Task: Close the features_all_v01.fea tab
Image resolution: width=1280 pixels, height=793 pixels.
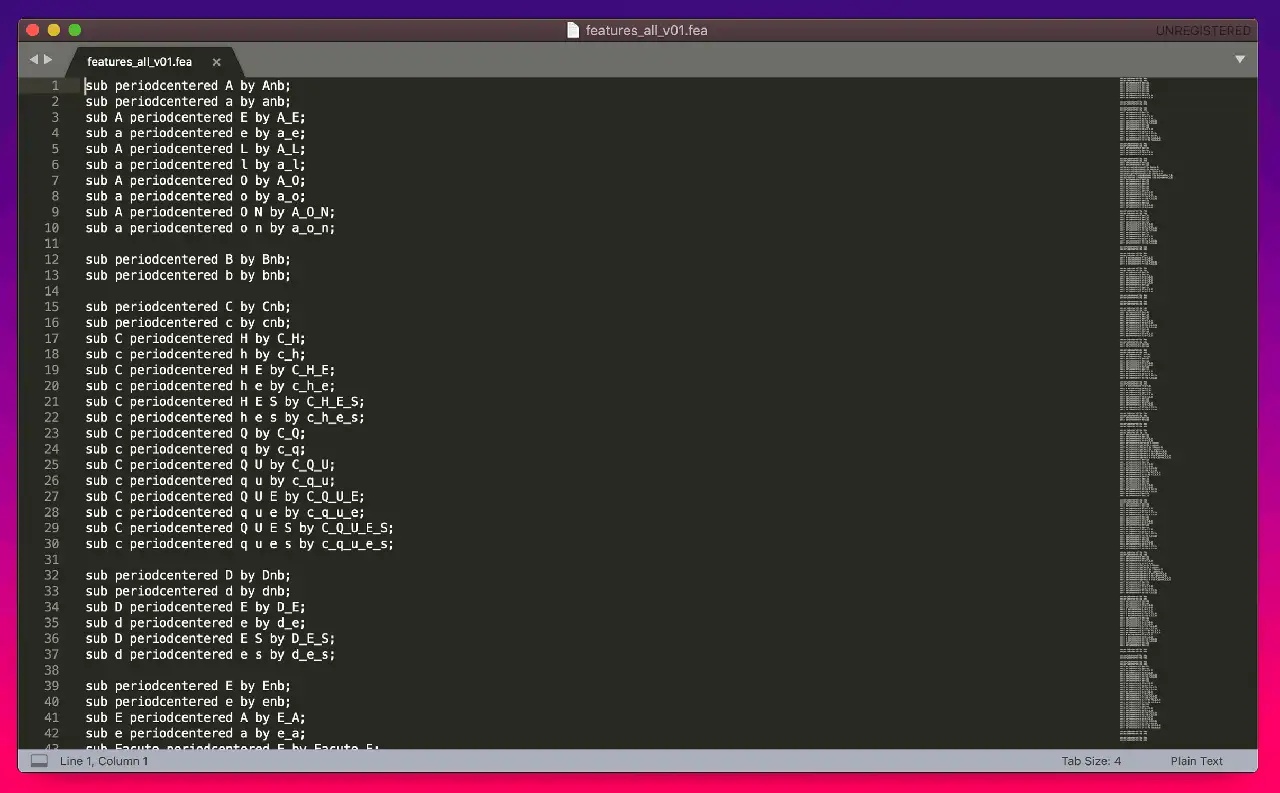Action: [216, 62]
